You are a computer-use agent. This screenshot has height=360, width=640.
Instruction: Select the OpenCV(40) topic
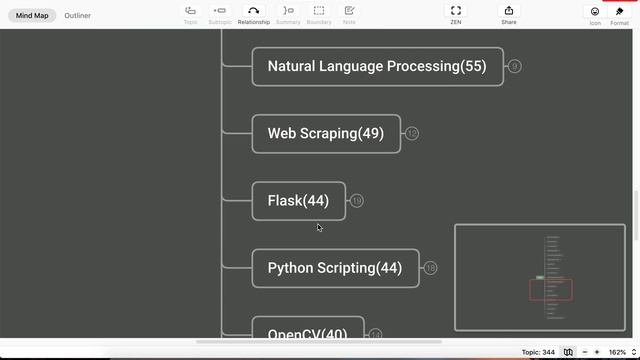(308, 327)
